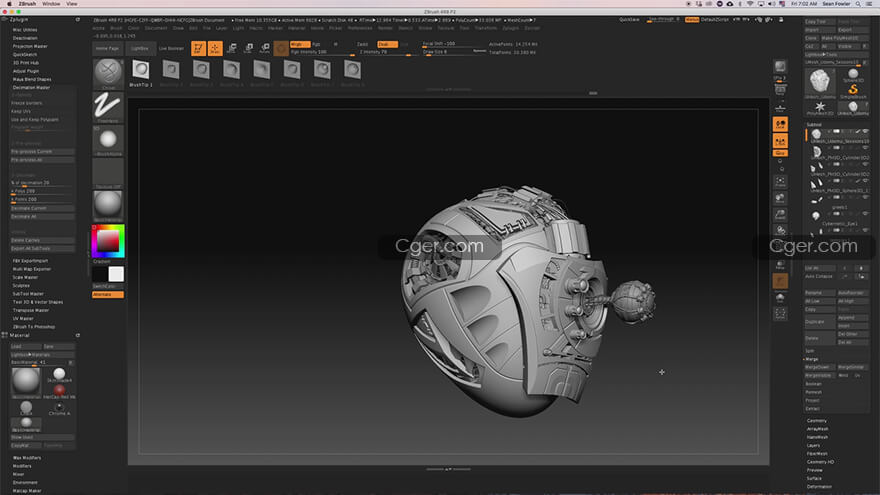Switch to the LightBox tab

(139, 47)
